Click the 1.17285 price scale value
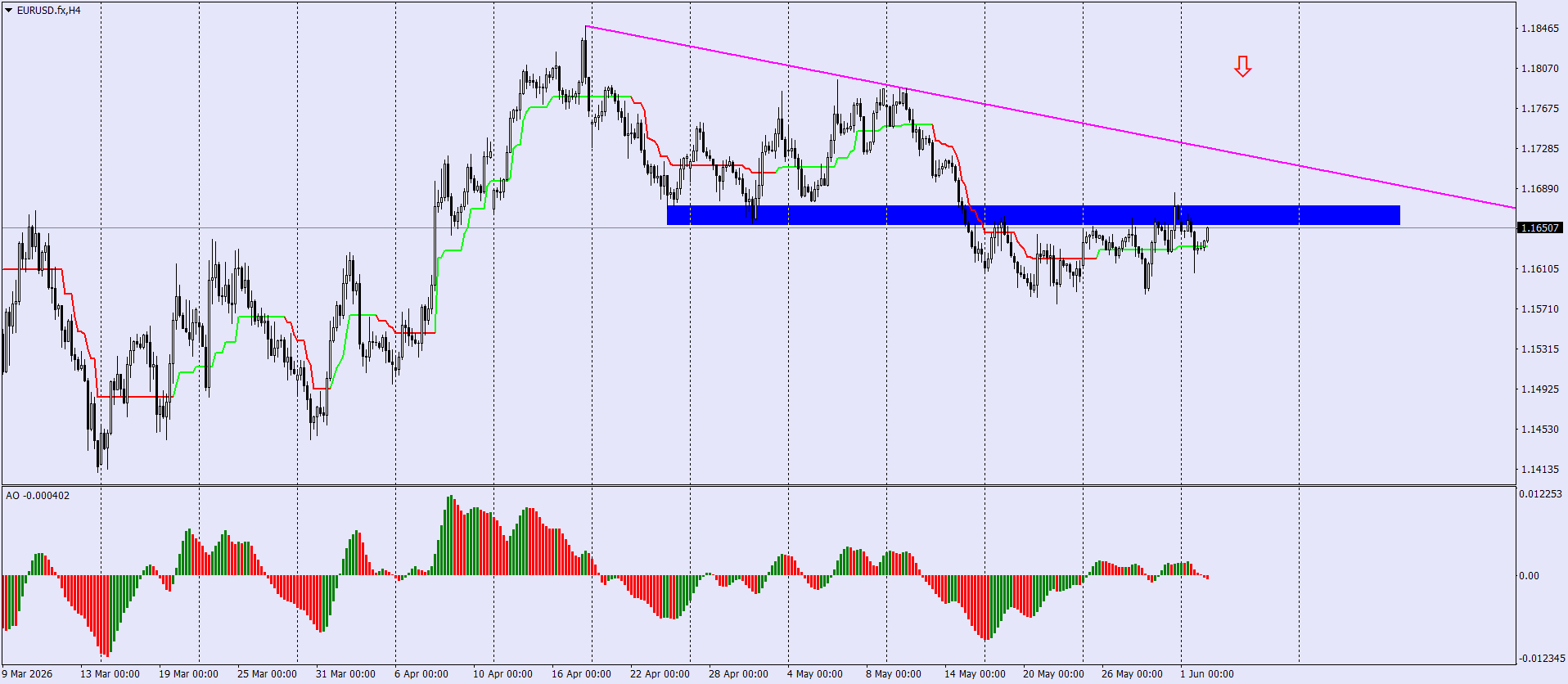This screenshot has width=1568, height=684. [1539, 149]
